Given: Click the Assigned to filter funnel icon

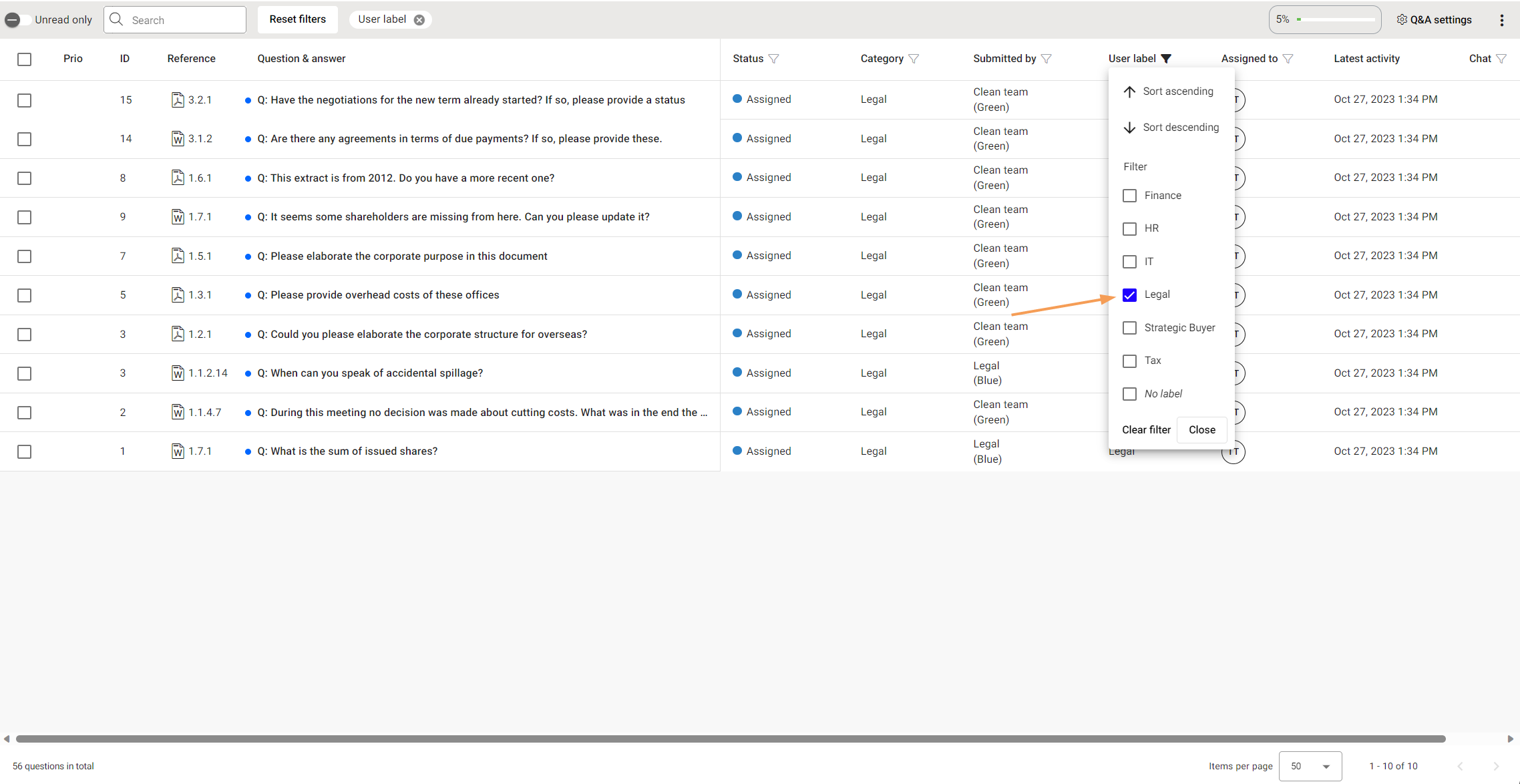Looking at the screenshot, I should [1288, 59].
